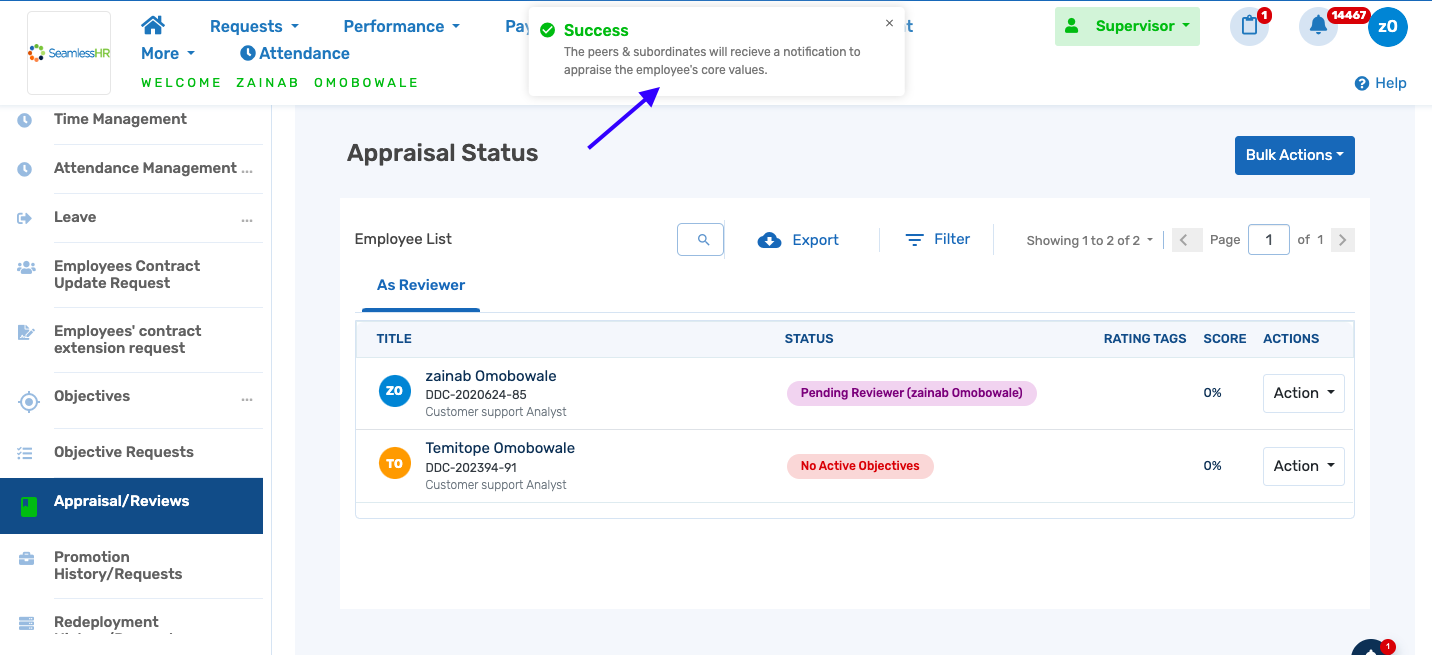Open Action dropdown for Temitope Omobowale

(1303, 466)
